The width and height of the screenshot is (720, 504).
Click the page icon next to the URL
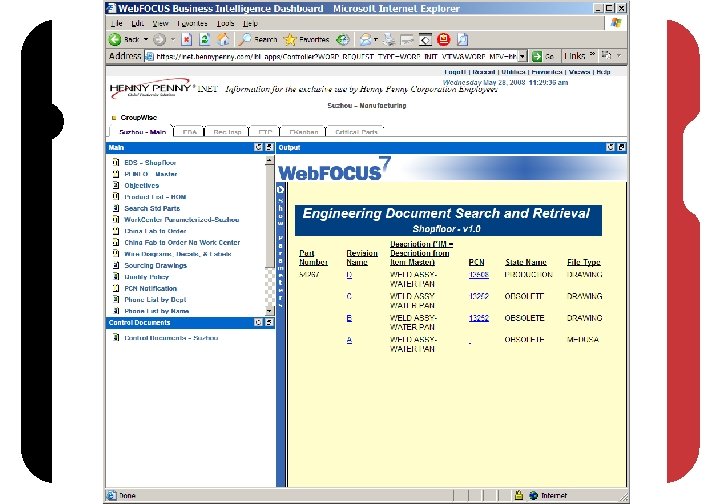149,56
